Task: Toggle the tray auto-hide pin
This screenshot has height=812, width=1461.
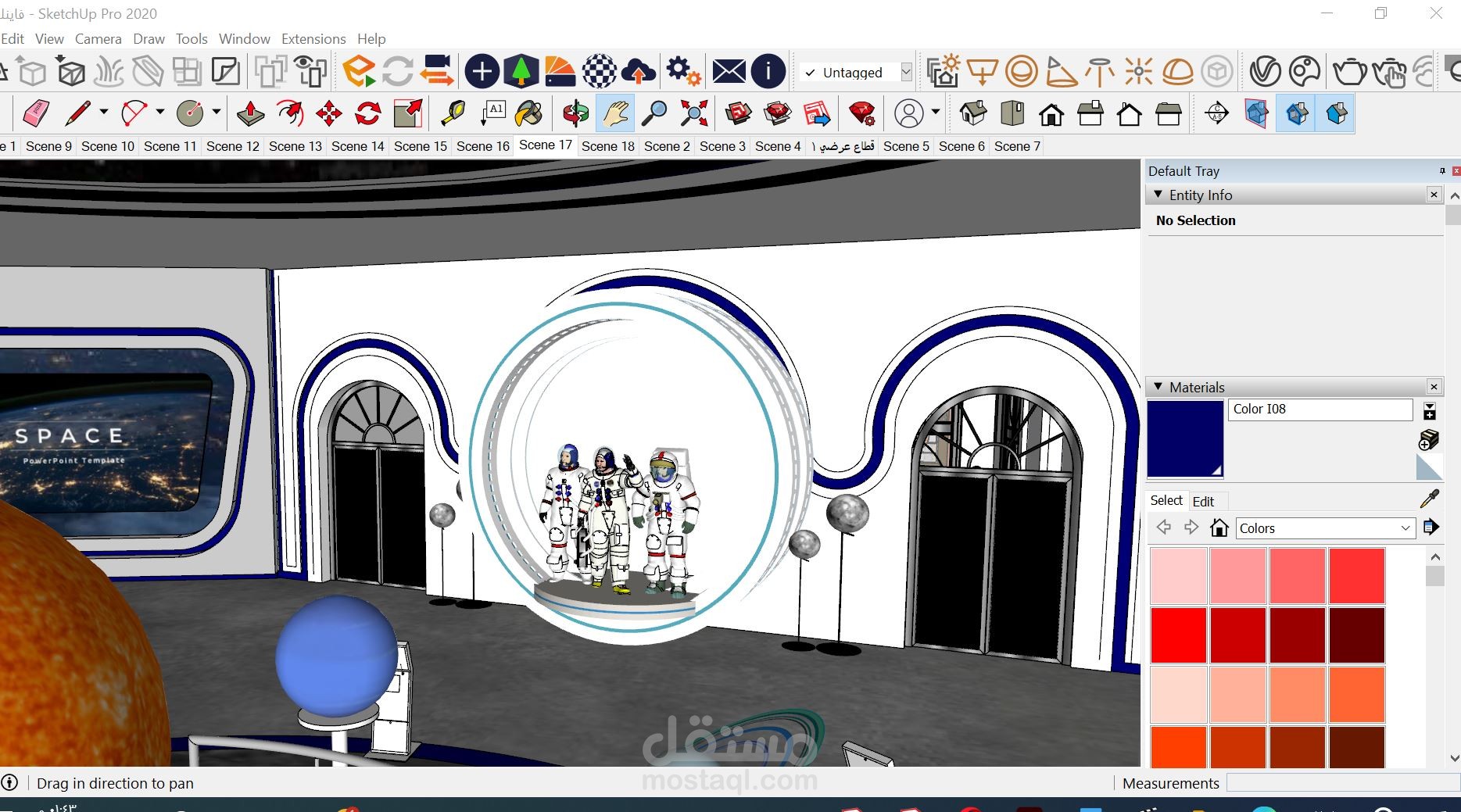Action: click(1442, 170)
